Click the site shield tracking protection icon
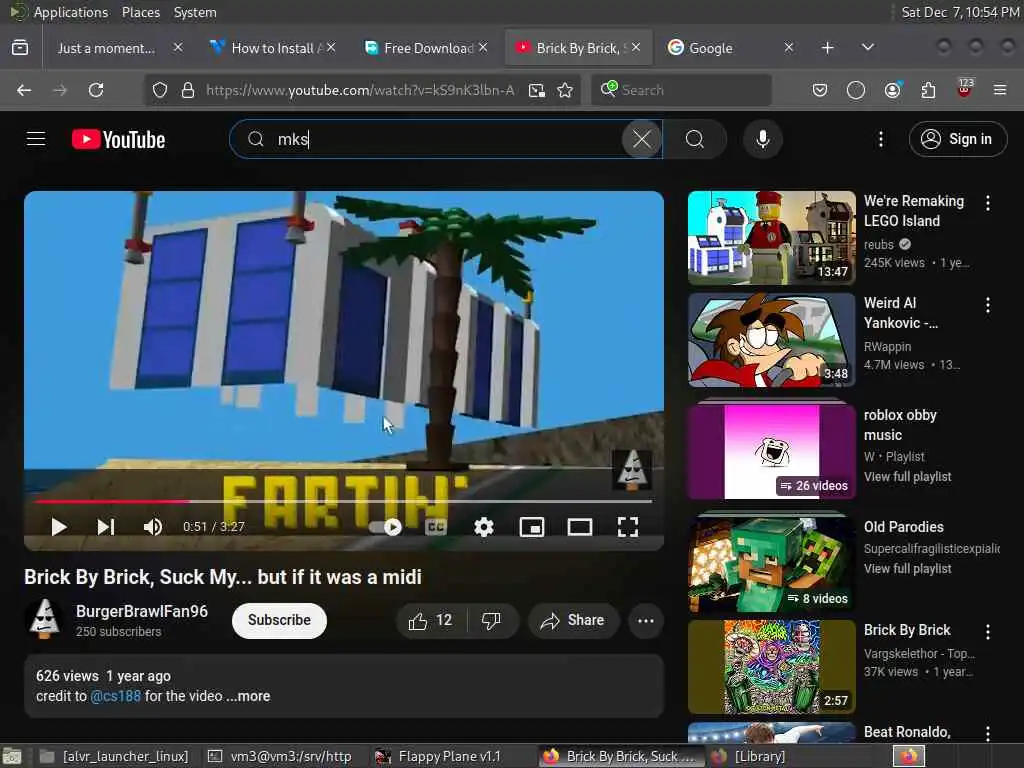The width and height of the screenshot is (1024, 768). coord(160,90)
